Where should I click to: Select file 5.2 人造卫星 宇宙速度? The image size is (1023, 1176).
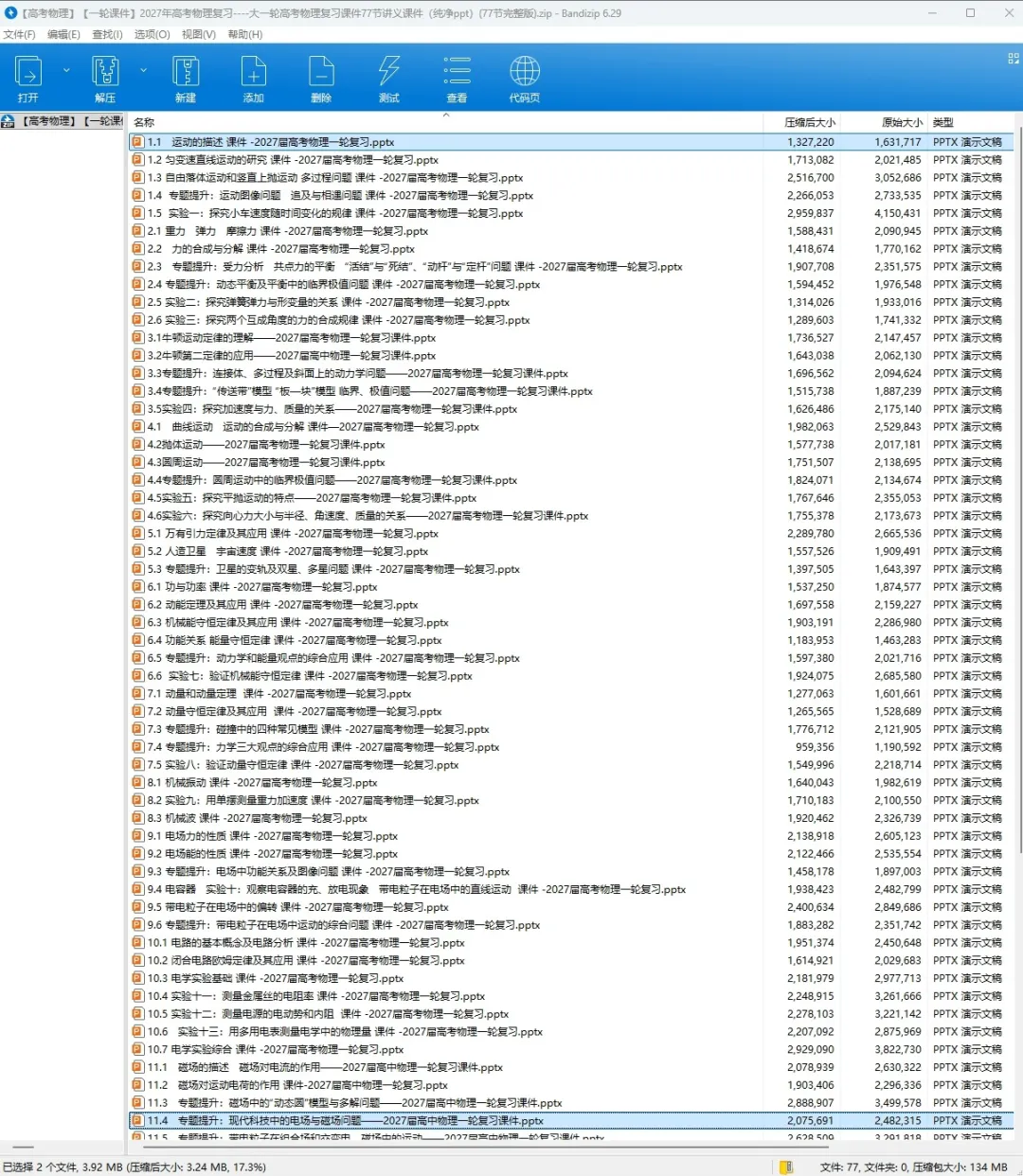click(x=571, y=552)
